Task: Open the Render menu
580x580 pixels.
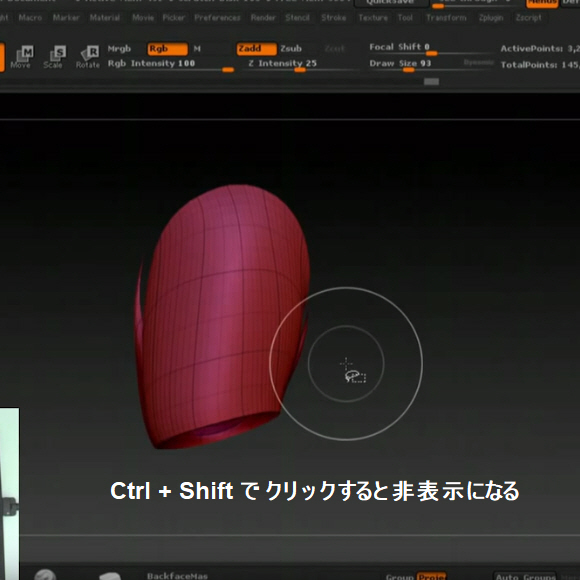Action: click(x=263, y=17)
